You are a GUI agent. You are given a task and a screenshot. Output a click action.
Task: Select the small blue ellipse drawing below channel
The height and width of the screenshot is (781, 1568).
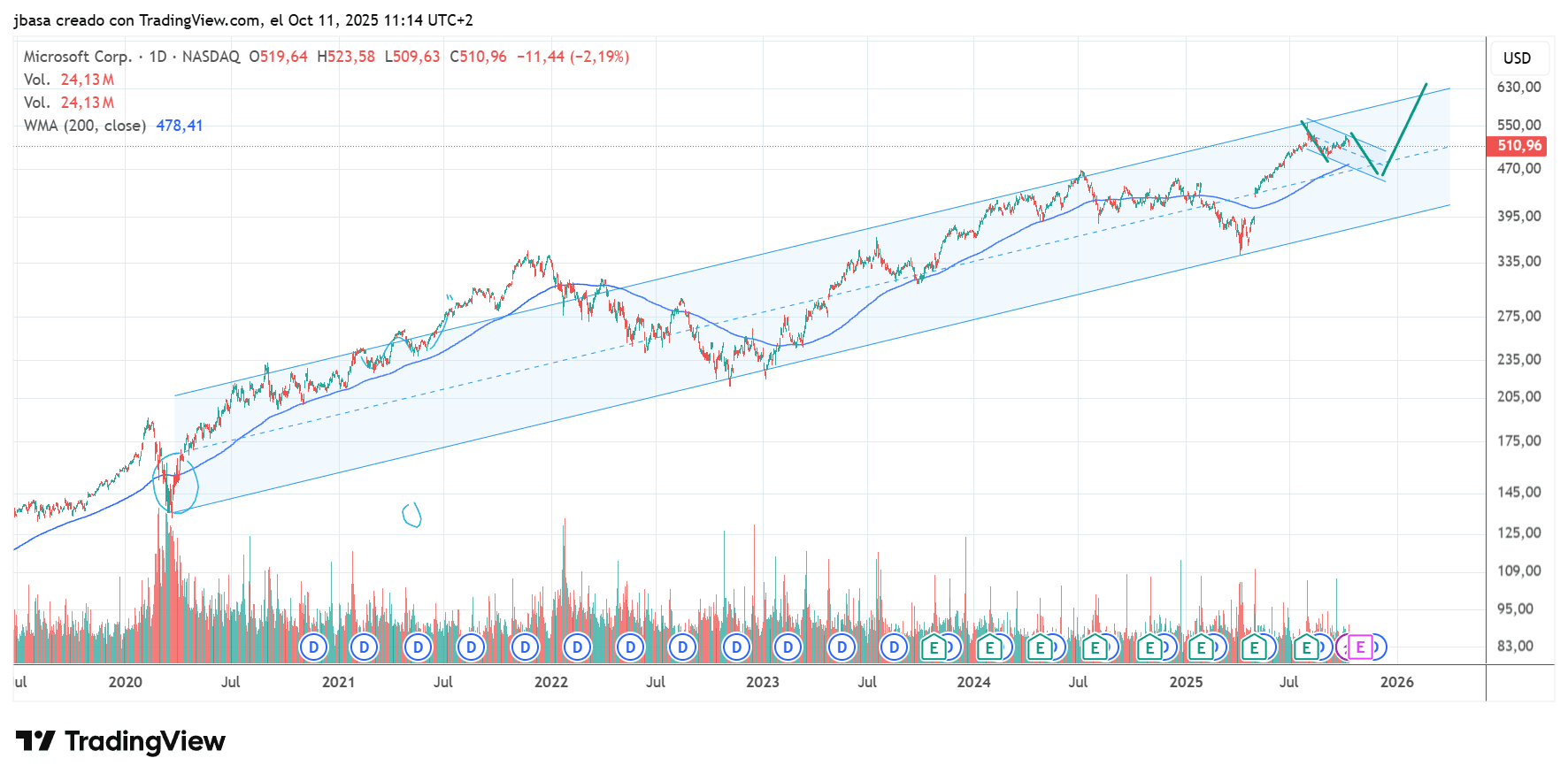pos(411,514)
